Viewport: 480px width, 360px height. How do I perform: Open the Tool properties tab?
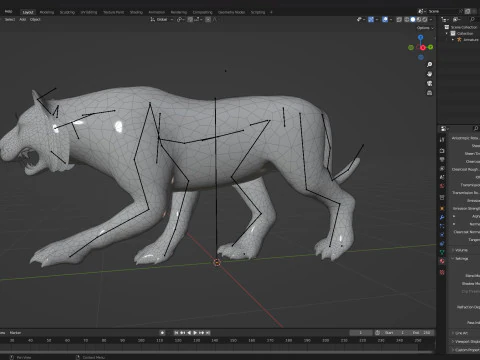(442, 140)
